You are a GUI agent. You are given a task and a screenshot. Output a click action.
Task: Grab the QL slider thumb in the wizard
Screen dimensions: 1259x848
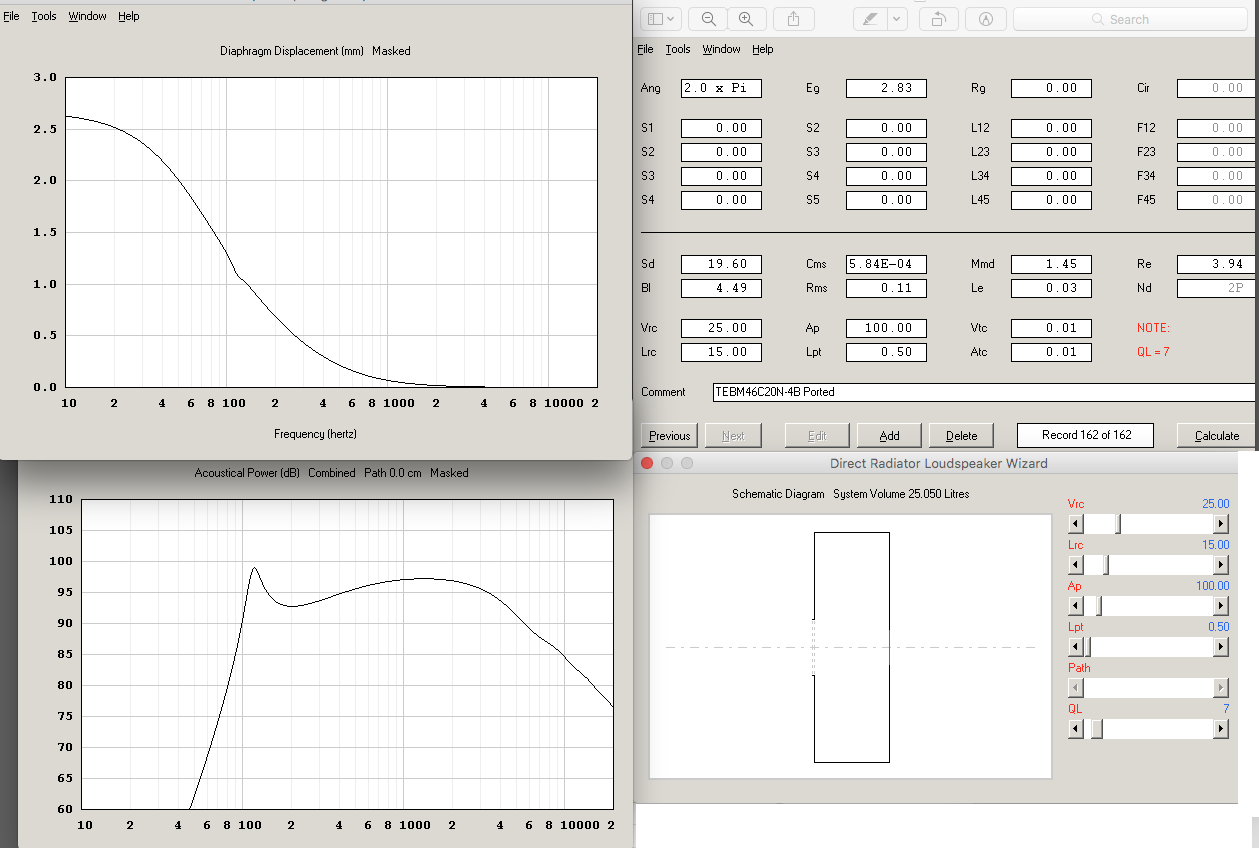1096,729
